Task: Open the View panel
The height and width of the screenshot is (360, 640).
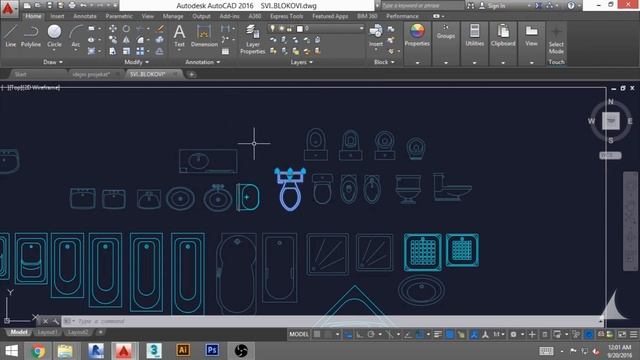Action: pyautogui.click(x=531, y=35)
